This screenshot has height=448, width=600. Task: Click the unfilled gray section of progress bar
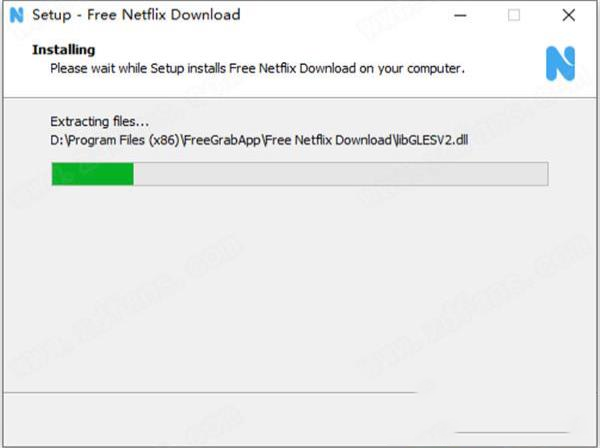tap(341, 174)
